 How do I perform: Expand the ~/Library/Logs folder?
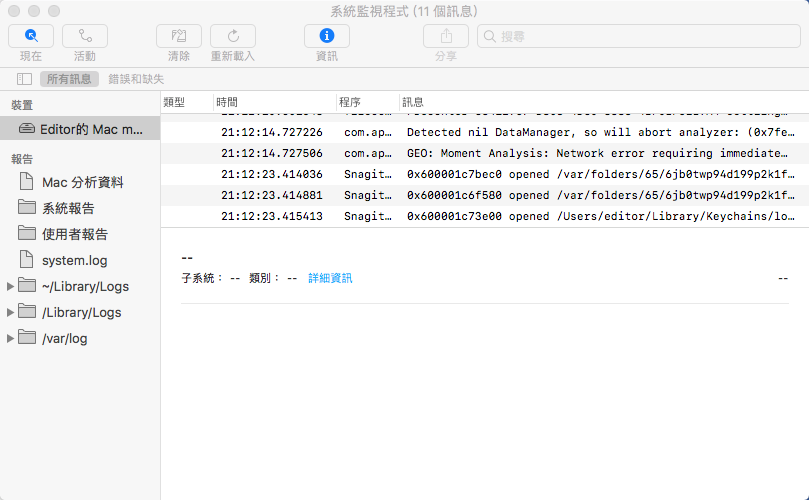click(11, 287)
